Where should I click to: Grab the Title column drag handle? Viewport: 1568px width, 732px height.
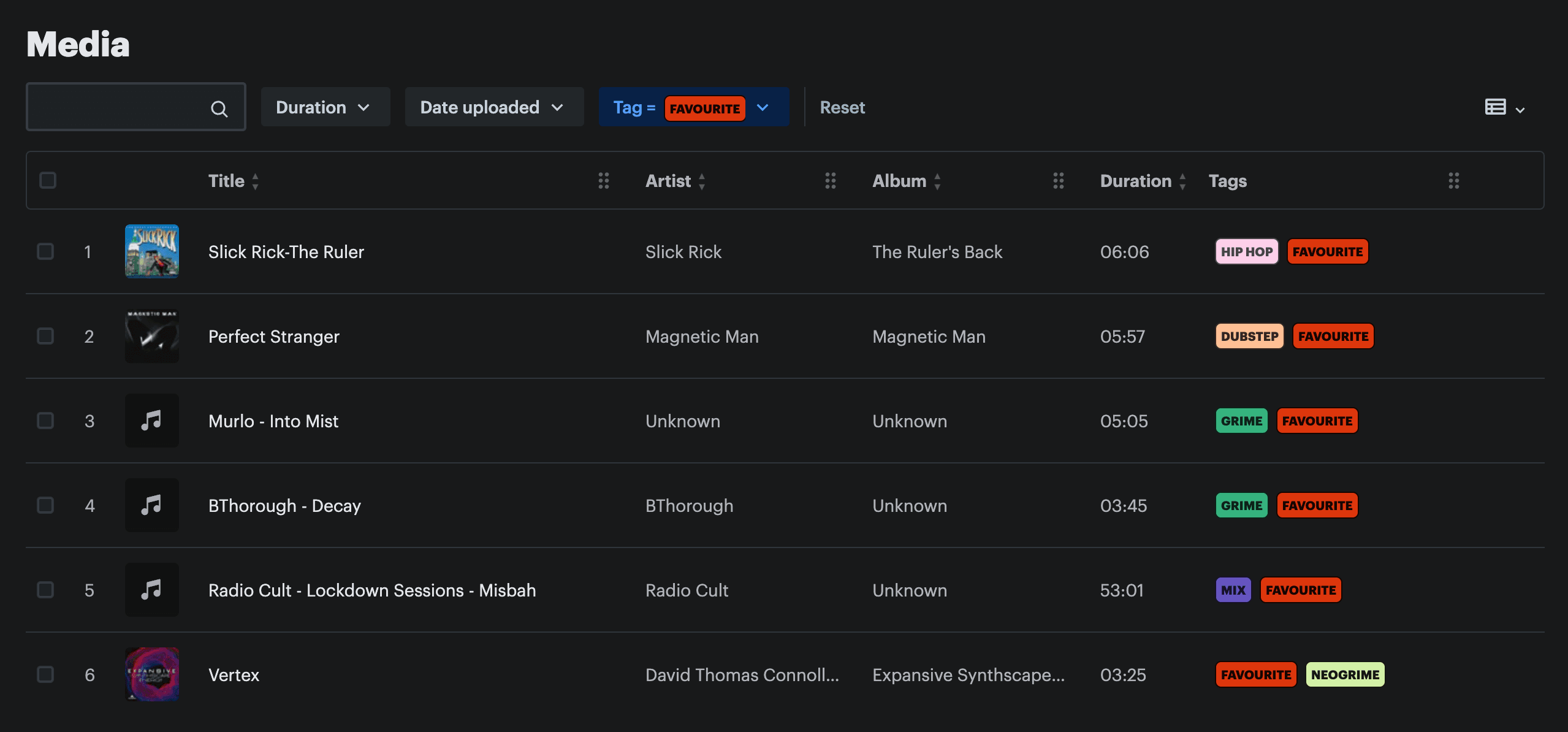pos(603,181)
